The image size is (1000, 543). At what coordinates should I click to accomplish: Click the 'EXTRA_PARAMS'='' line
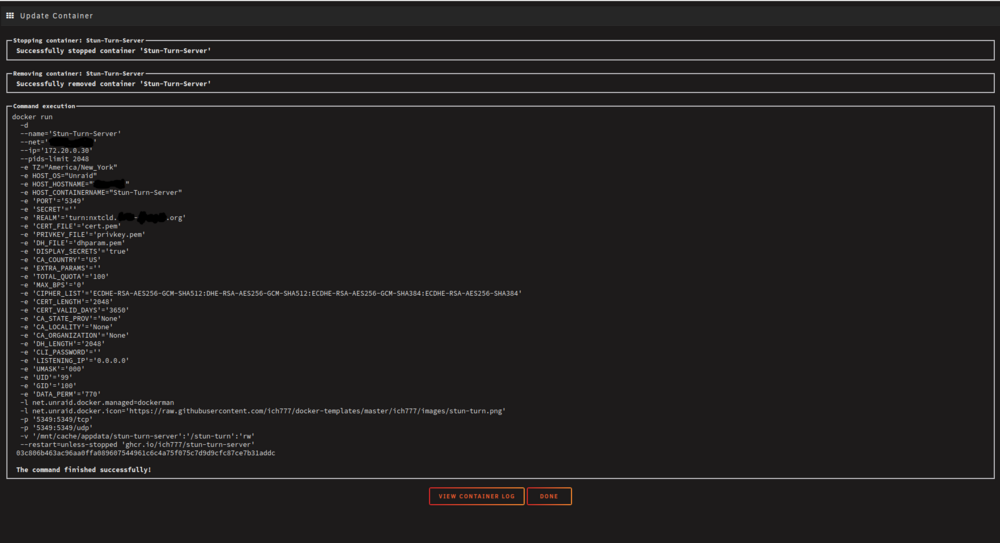pos(61,268)
